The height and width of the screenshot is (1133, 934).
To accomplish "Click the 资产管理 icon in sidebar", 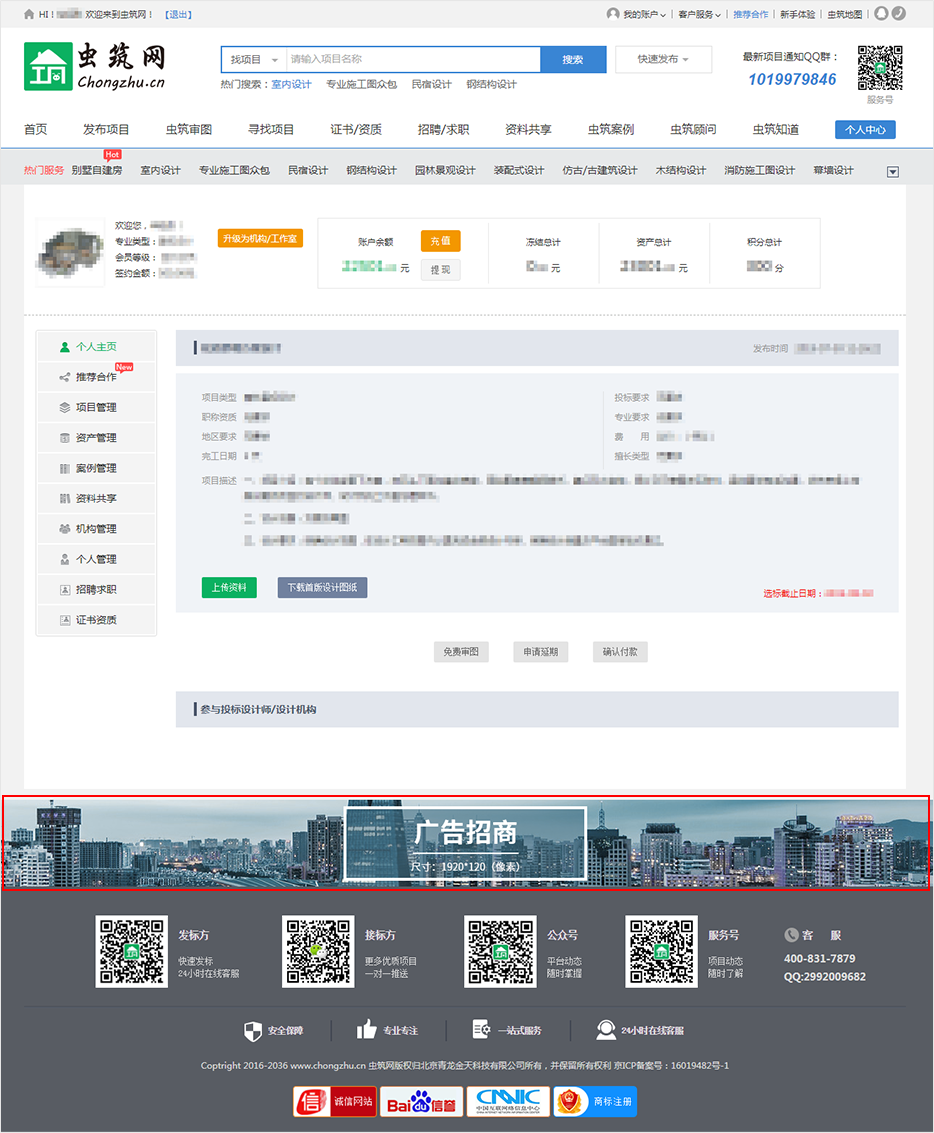I will coord(65,438).
